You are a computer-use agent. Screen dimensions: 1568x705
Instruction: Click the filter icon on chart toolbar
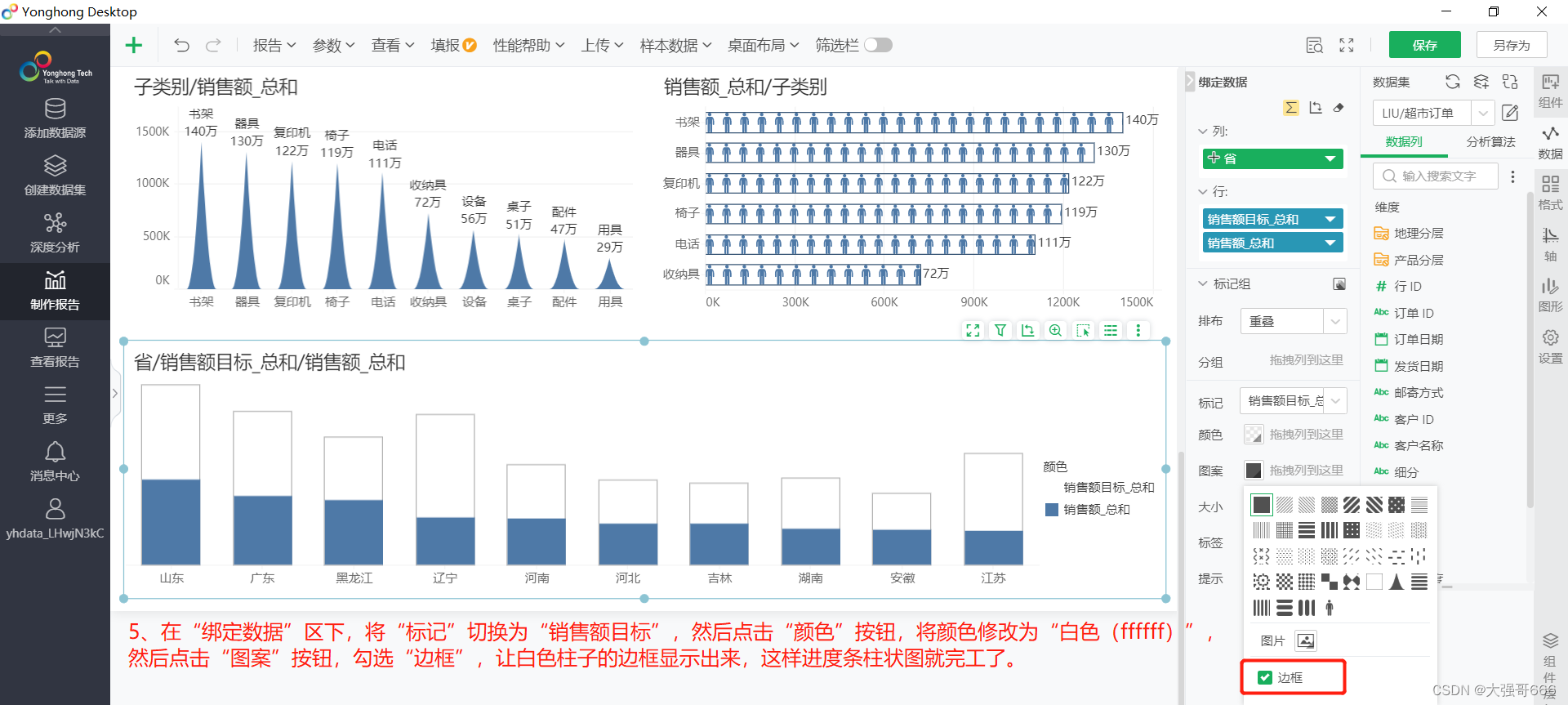point(1000,330)
